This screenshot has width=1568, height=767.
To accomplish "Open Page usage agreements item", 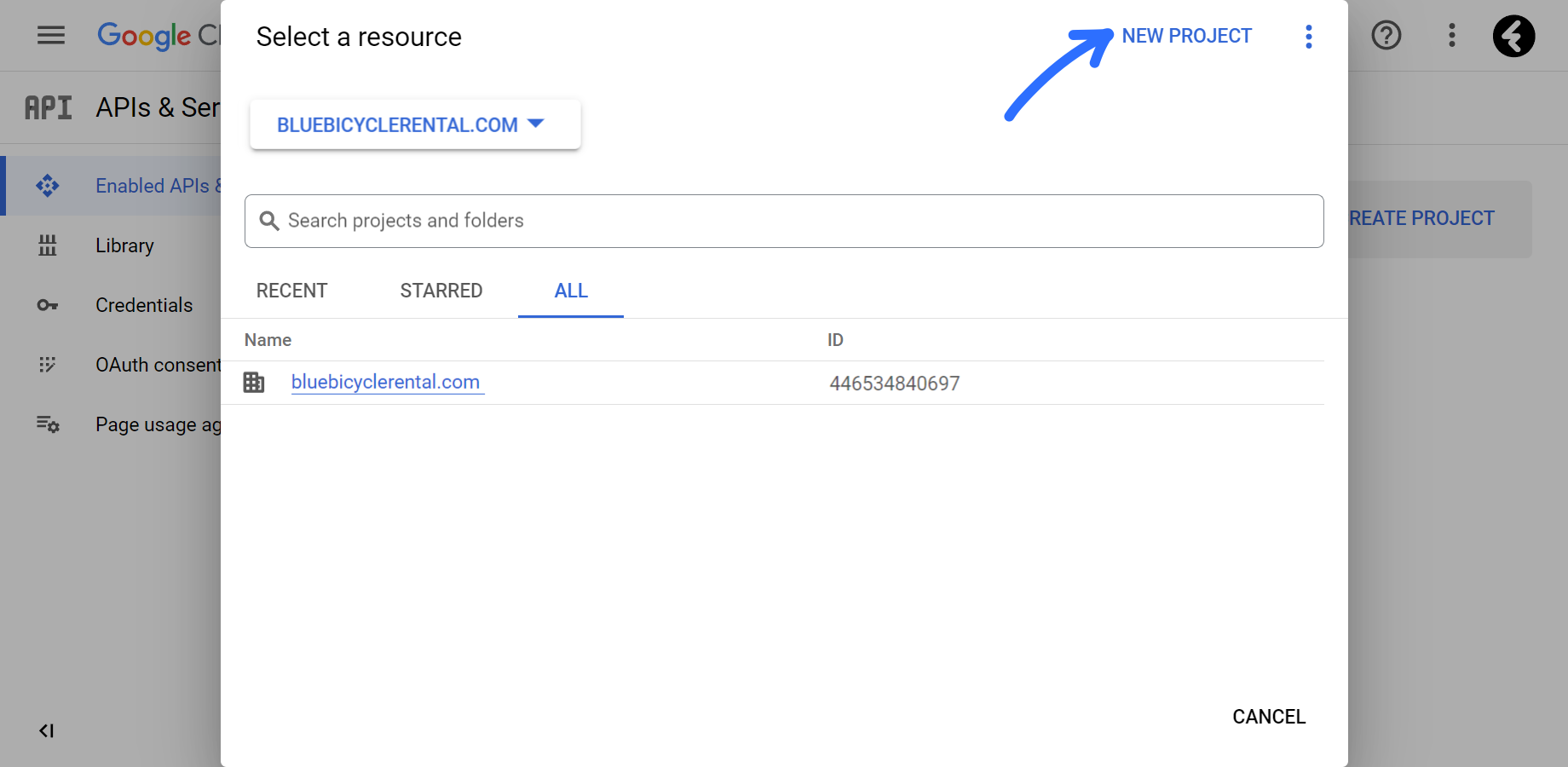I will 158,424.
